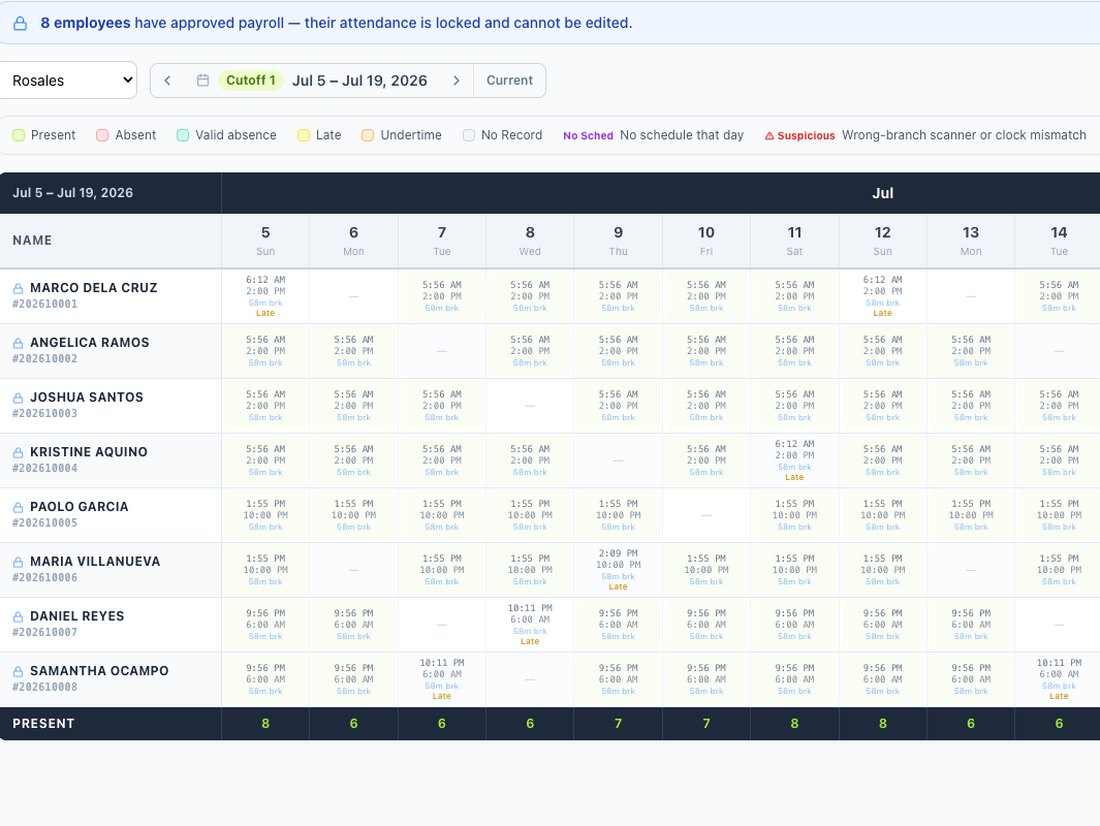The width and height of the screenshot is (1100, 826).
Task: Click the PRESENT footer row label
Action: (x=43, y=724)
